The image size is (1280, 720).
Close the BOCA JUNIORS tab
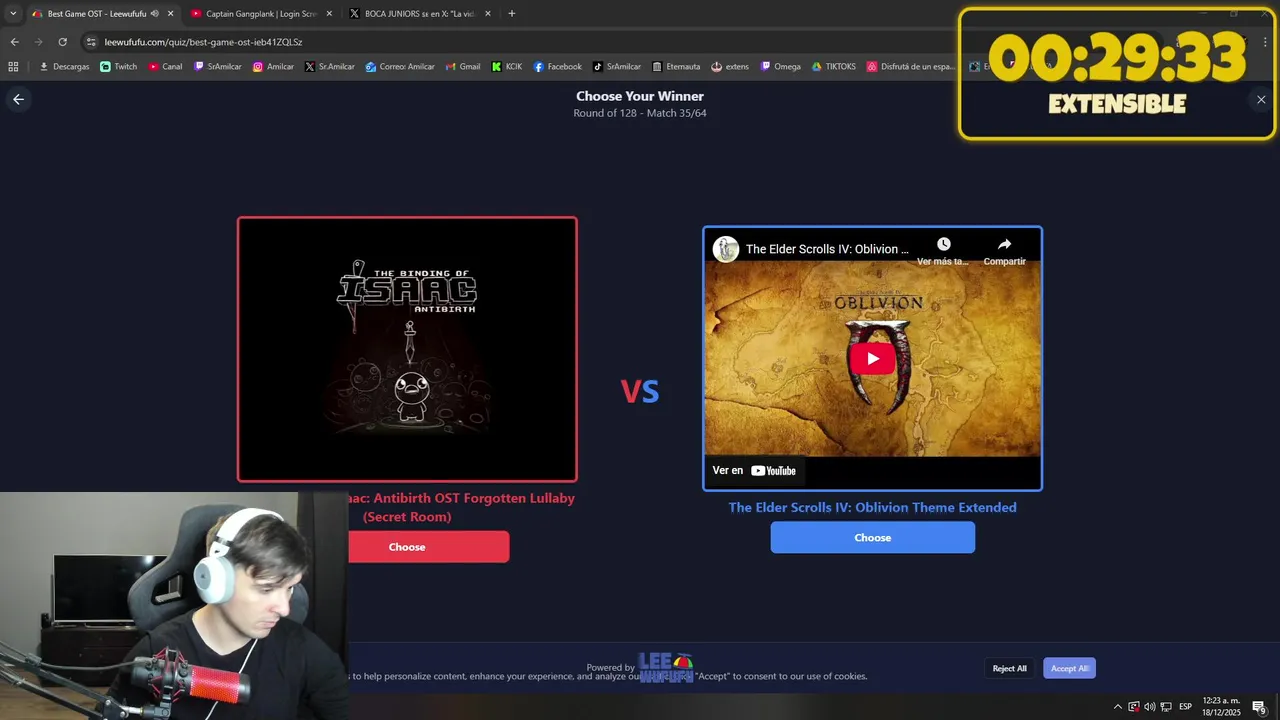click(488, 14)
